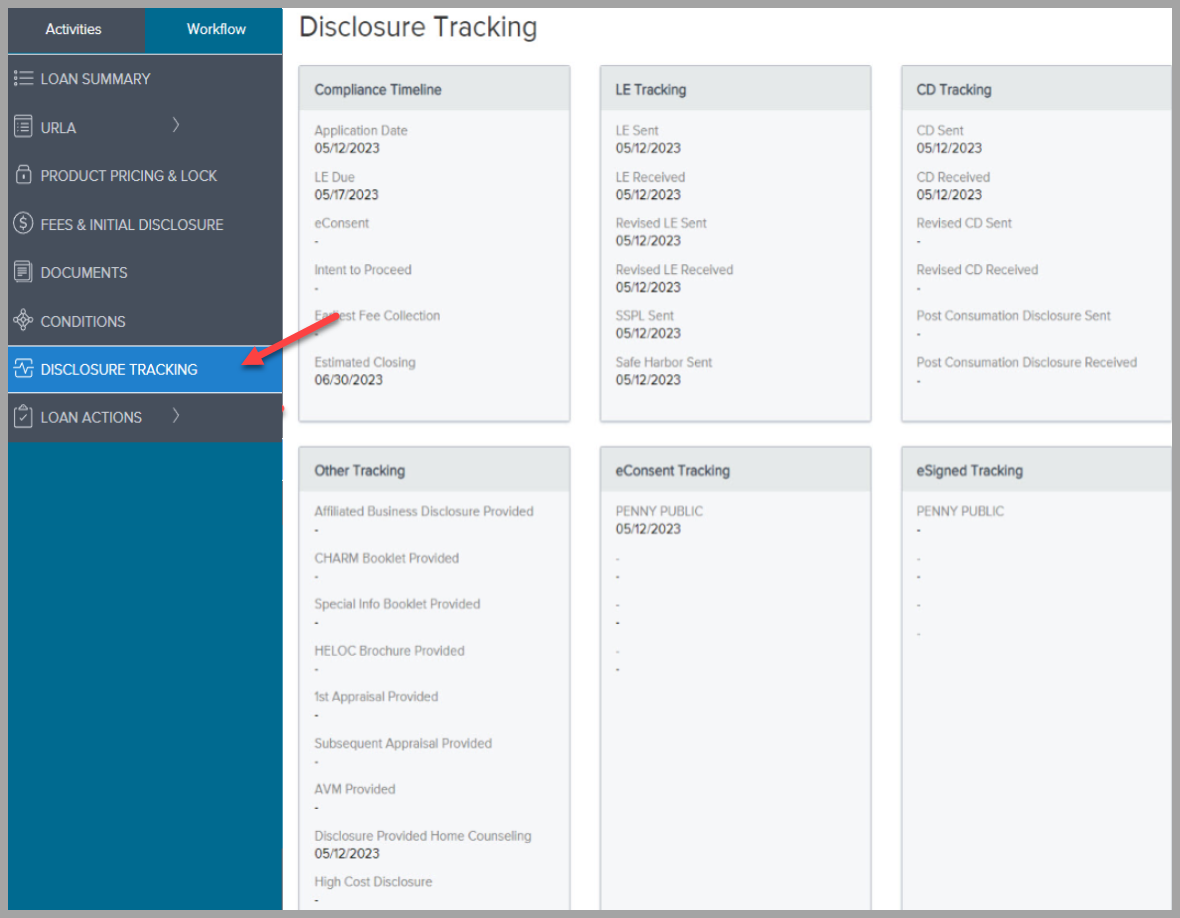Click PENNY PUBLIC in eConsent Tracking
This screenshot has width=1180, height=918.
(x=662, y=510)
